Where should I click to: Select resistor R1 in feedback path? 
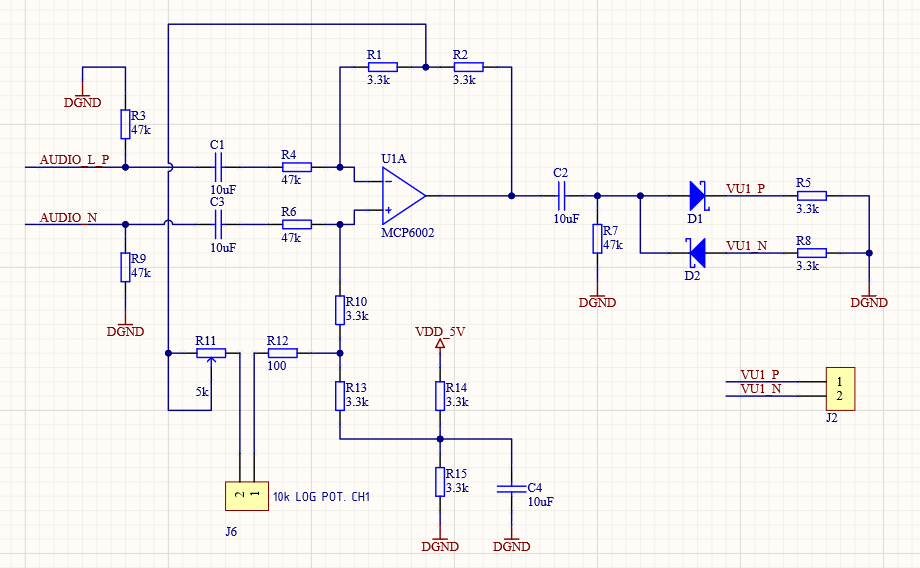tap(383, 67)
